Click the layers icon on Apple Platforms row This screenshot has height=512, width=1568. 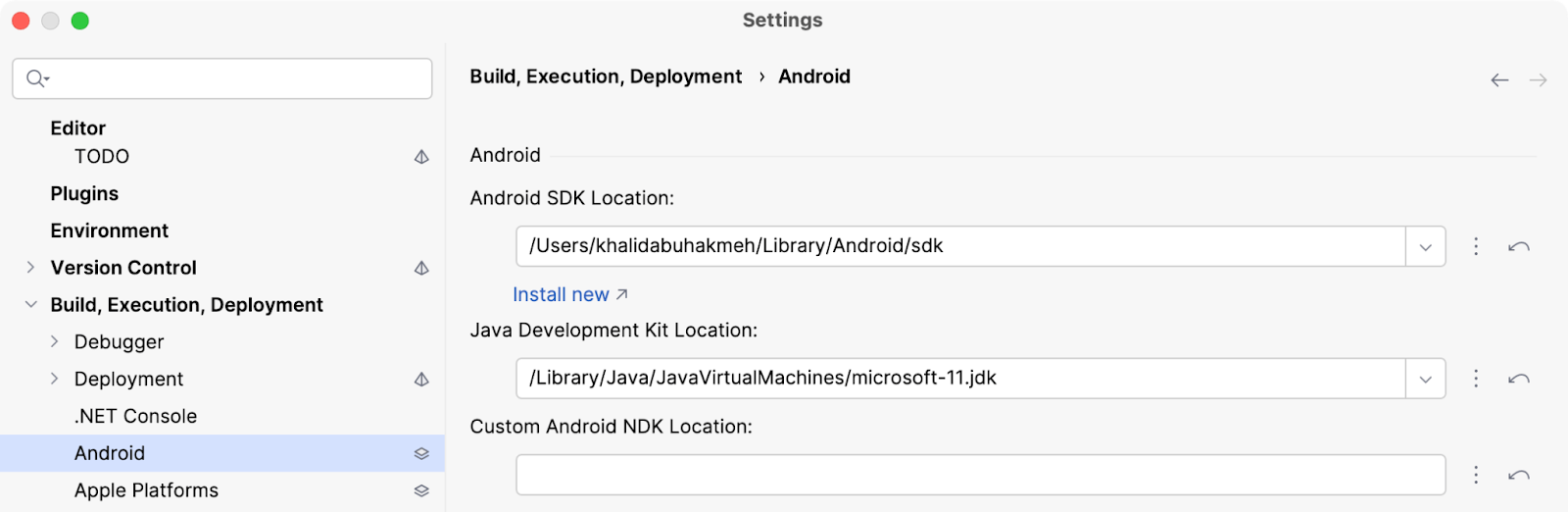point(421,490)
